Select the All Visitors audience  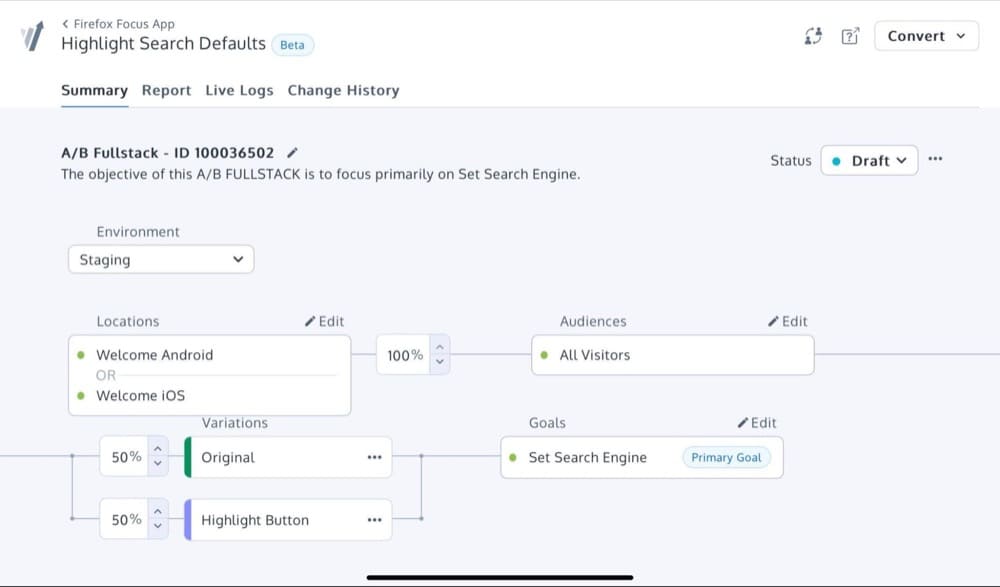click(672, 355)
